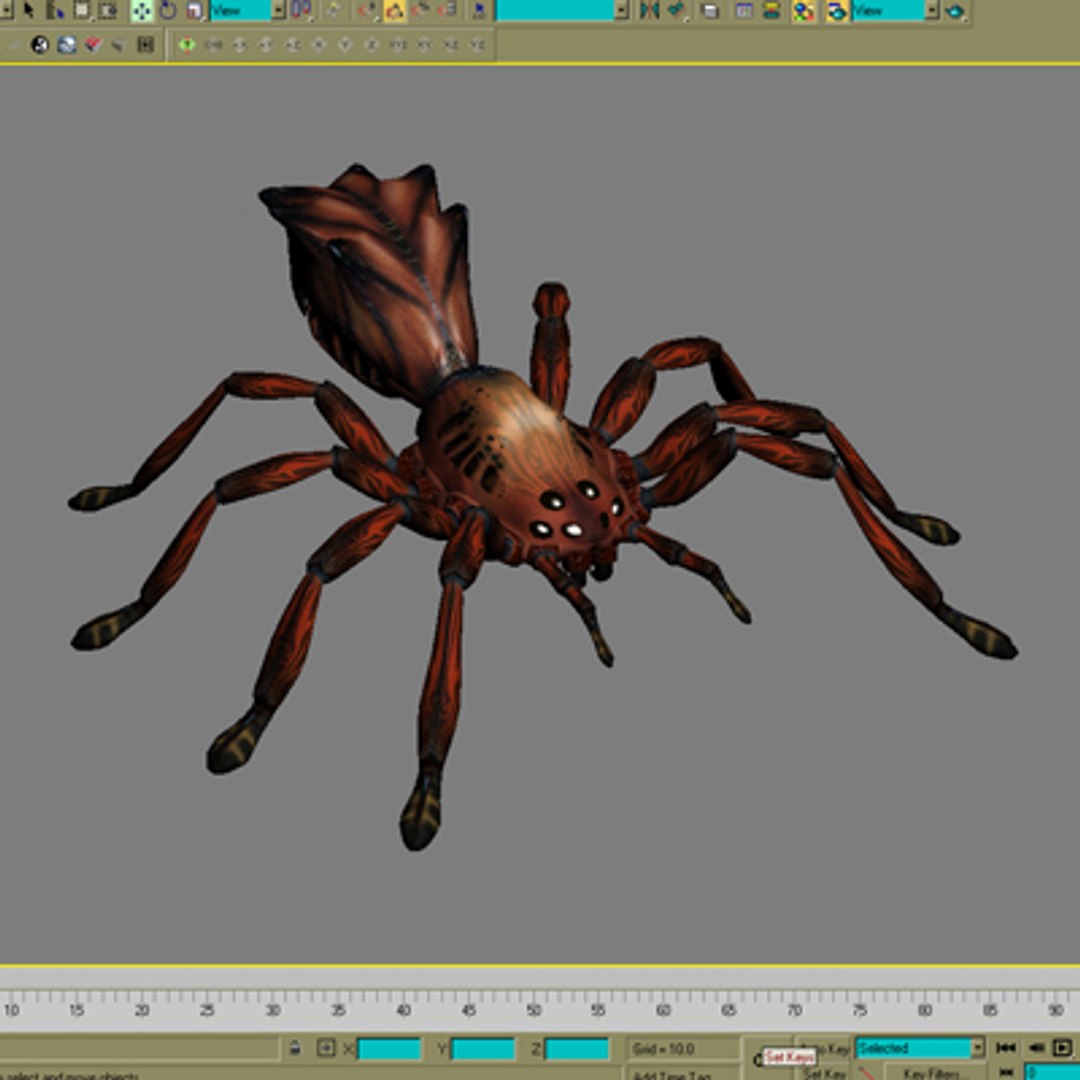1080x1080 pixels.
Task: Click the current frame number field
Action: (1052, 1072)
